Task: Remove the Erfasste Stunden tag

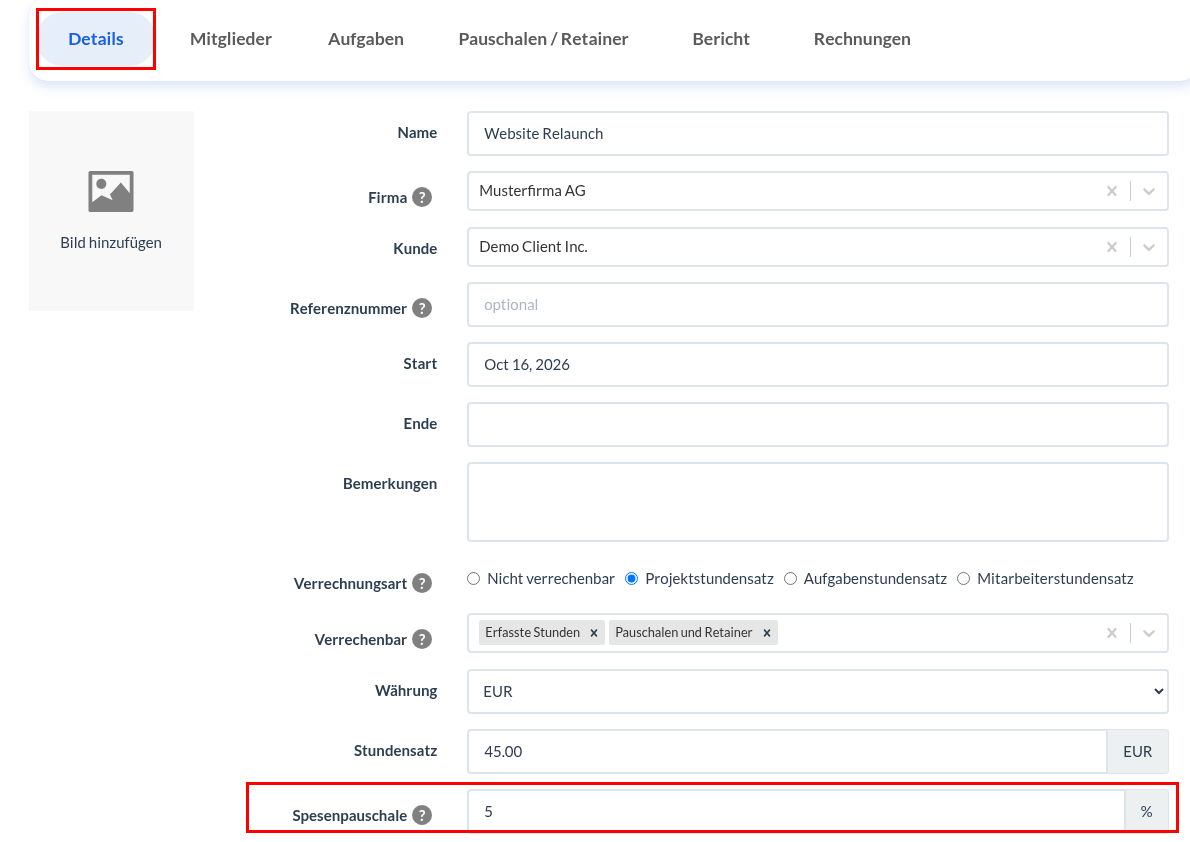Action: click(594, 632)
